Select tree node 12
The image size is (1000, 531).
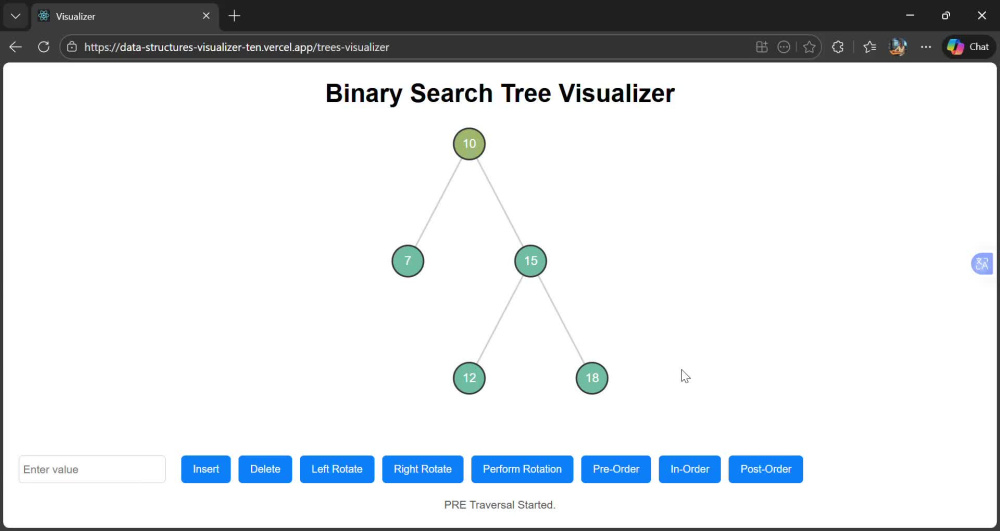pyautogui.click(x=469, y=378)
